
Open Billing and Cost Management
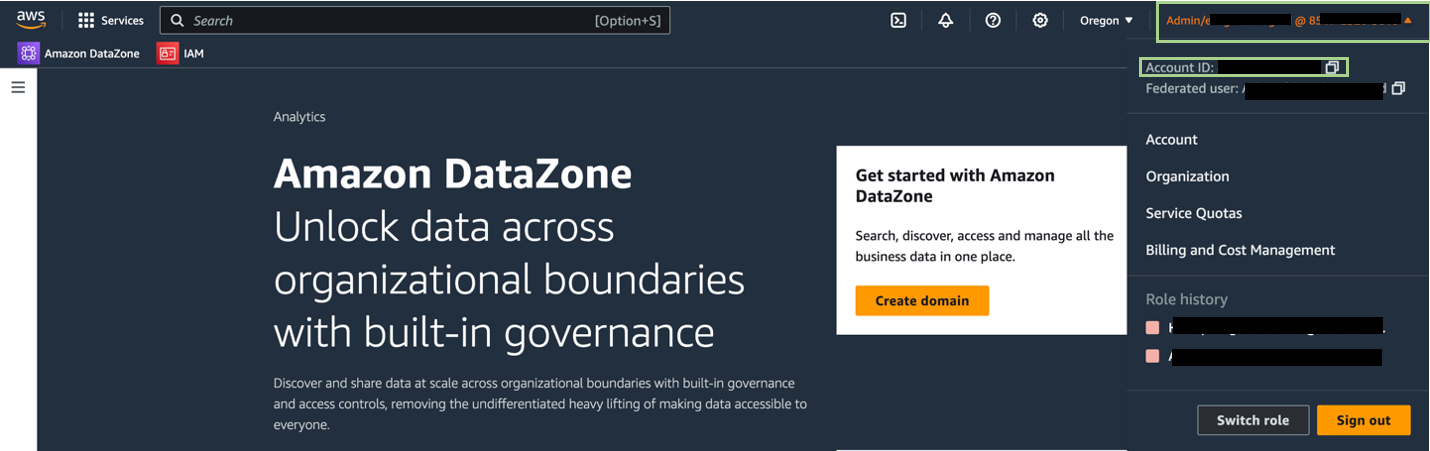[1240, 250]
